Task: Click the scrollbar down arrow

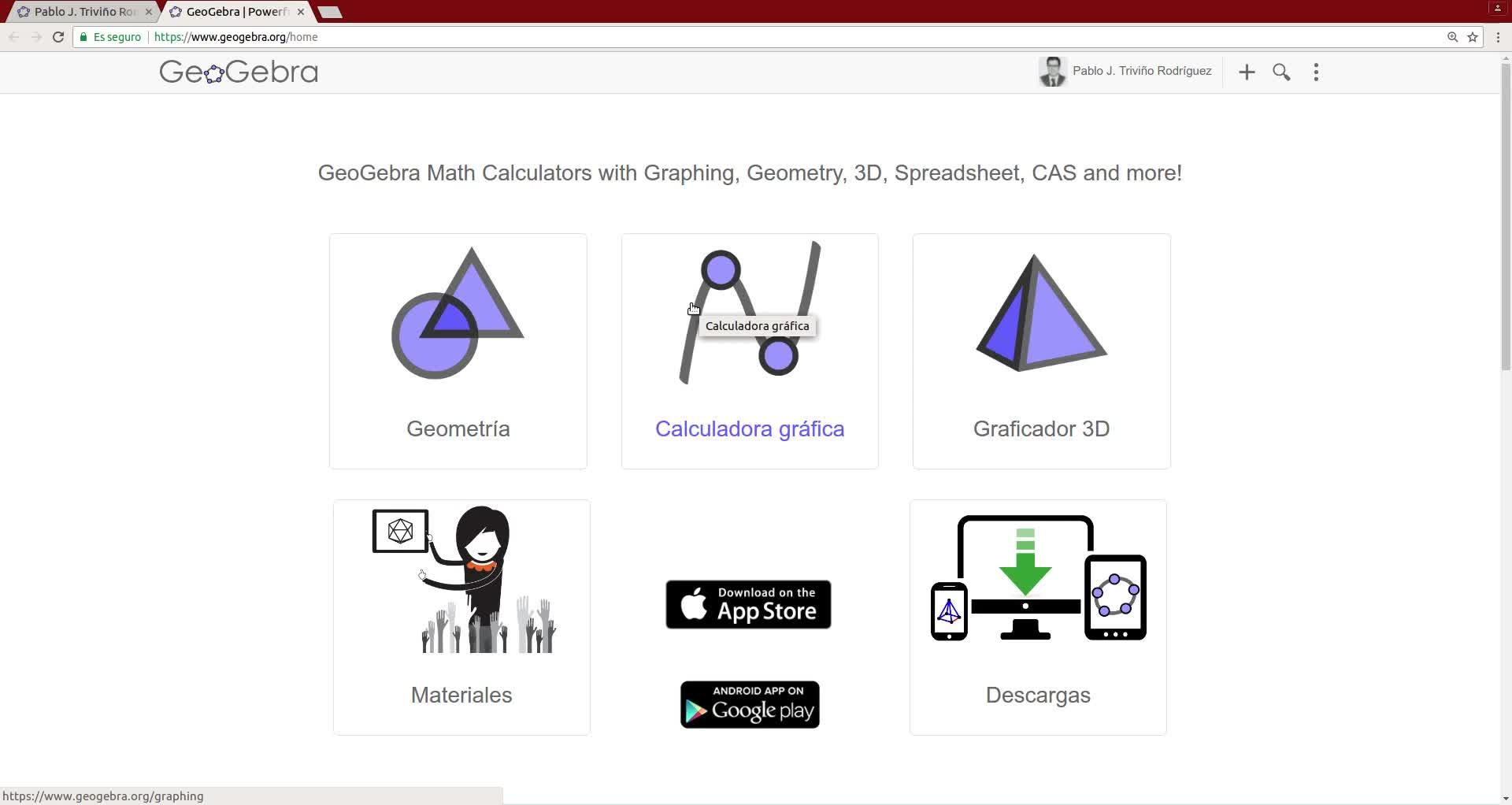Action: click(1506, 798)
